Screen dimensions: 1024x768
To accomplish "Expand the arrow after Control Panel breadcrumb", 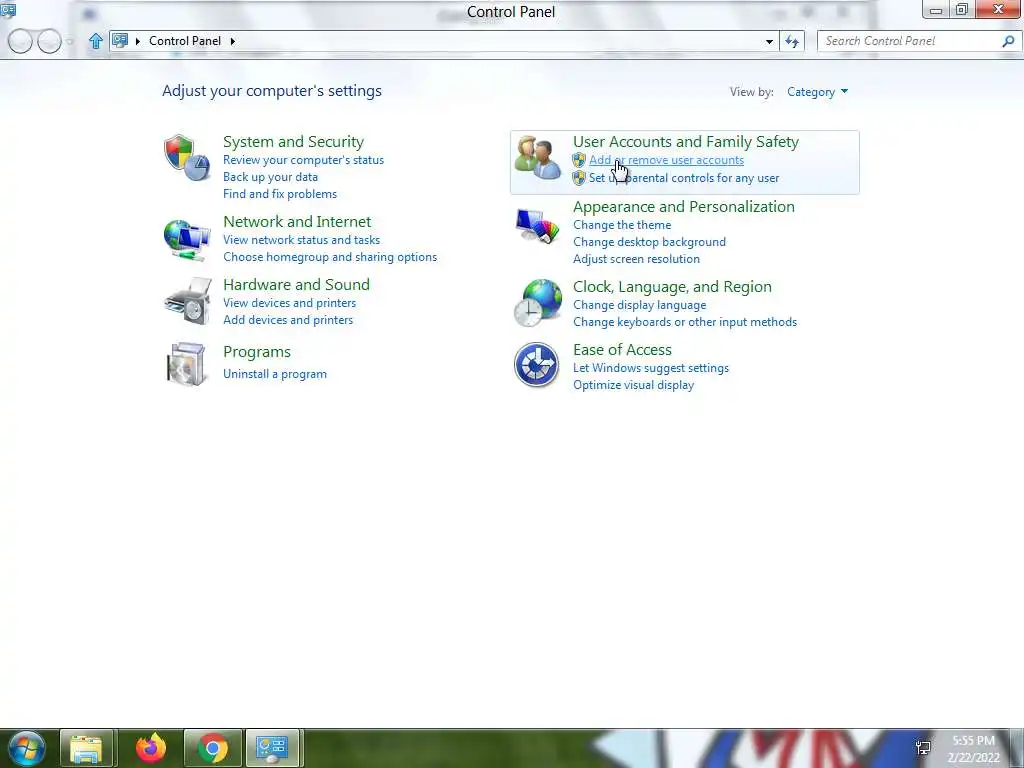I will coord(232,41).
